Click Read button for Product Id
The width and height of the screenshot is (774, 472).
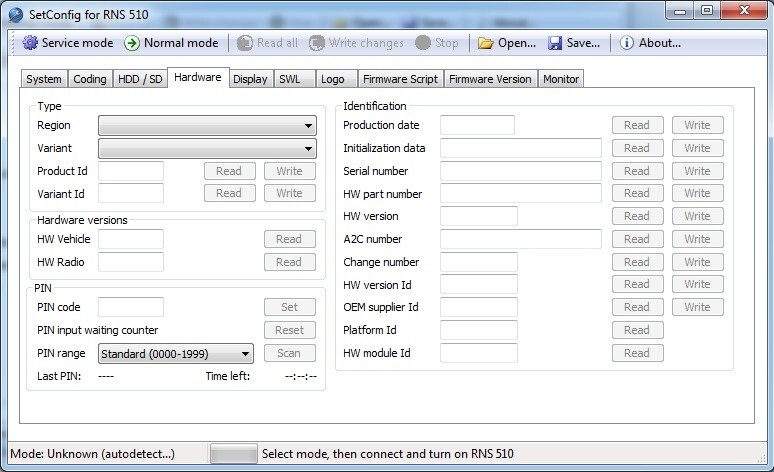pyautogui.click(x=230, y=171)
